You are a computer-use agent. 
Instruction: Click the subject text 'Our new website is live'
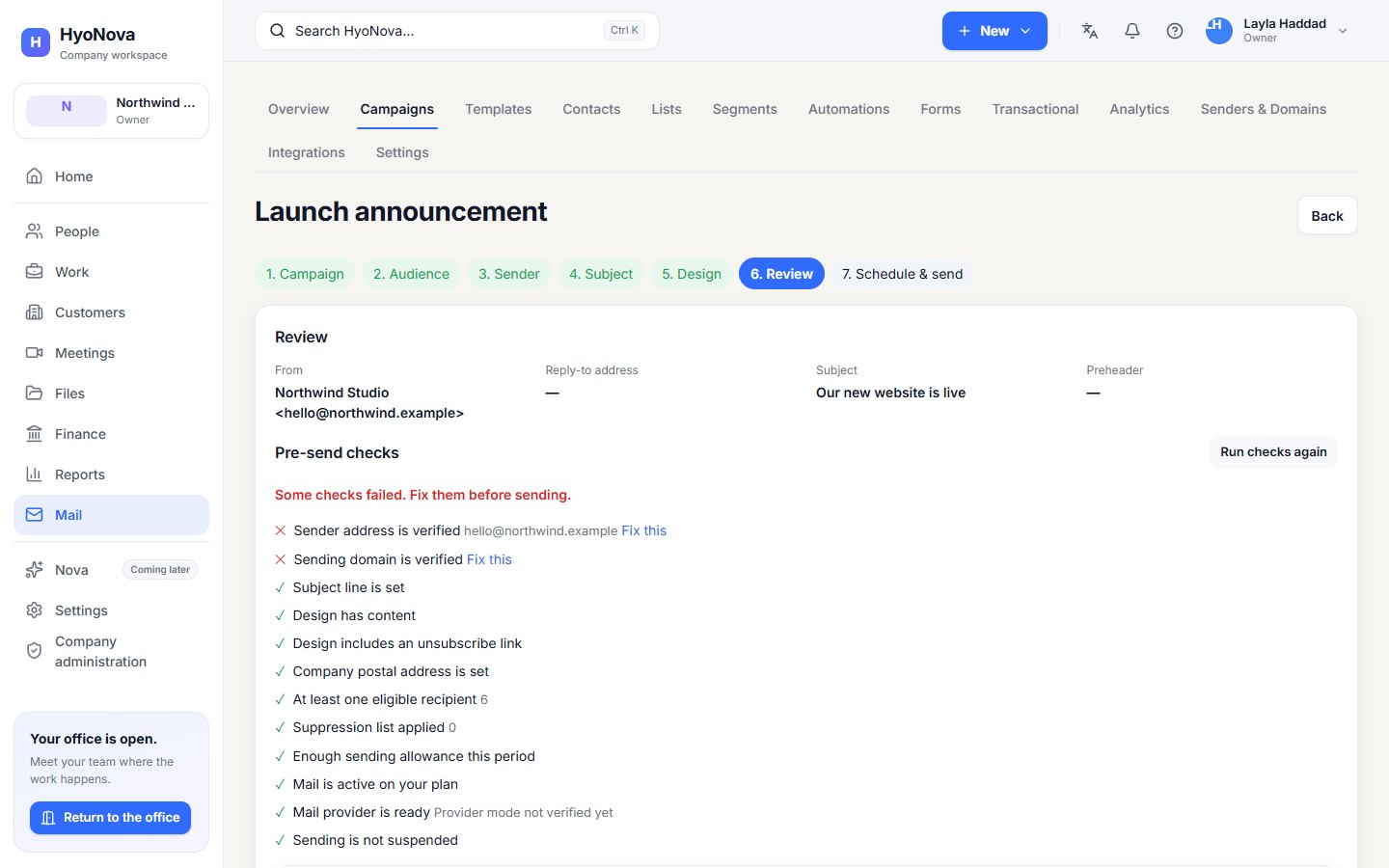pos(890,393)
